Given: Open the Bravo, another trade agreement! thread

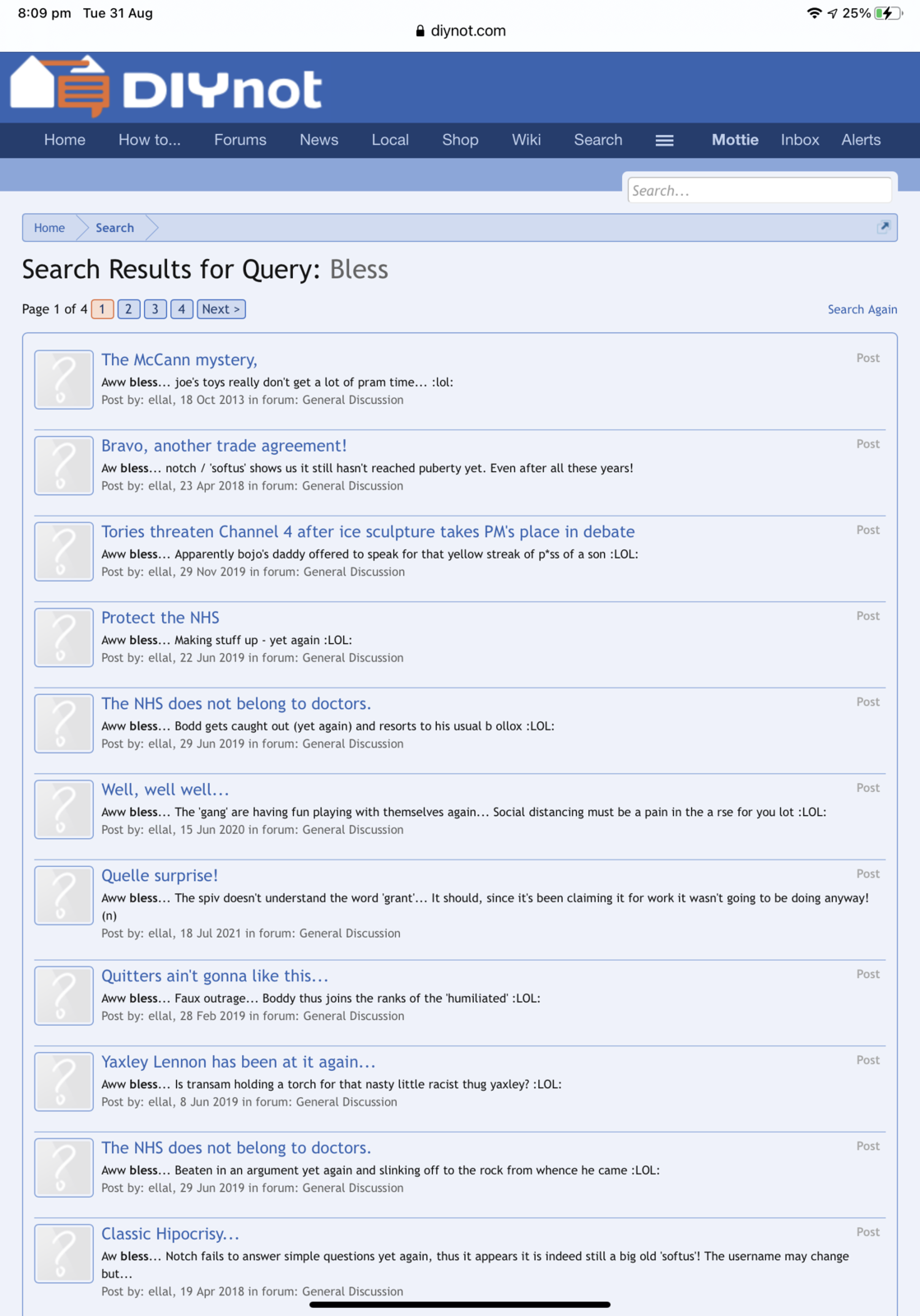Looking at the screenshot, I should pos(224,446).
